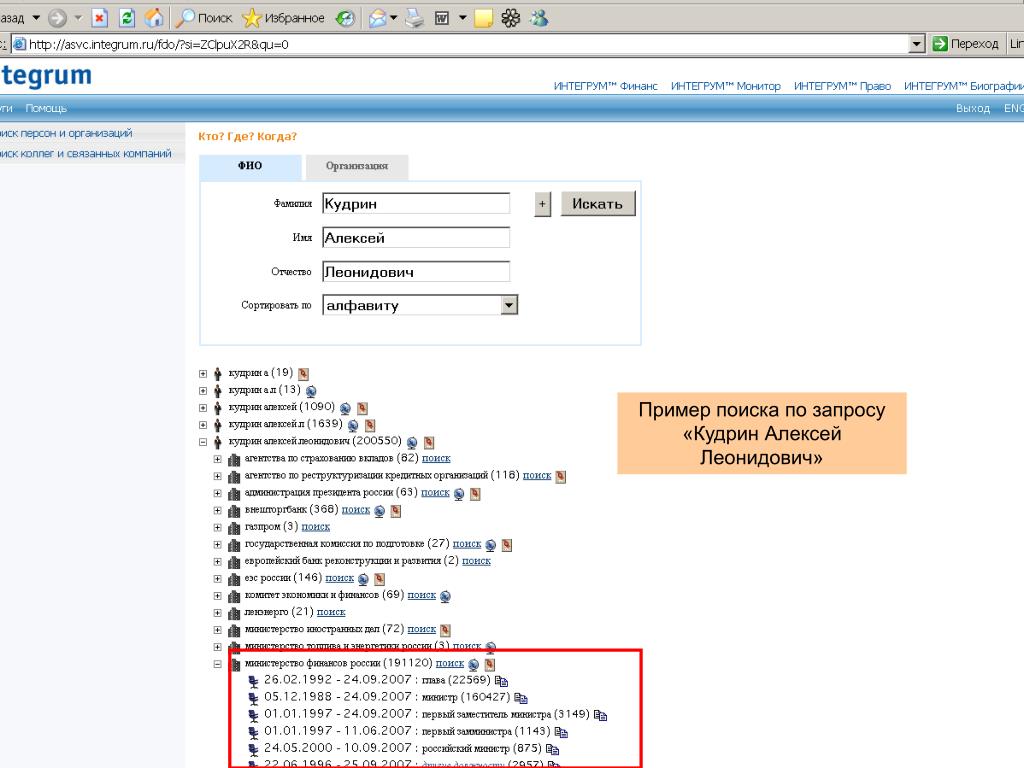The width and height of the screenshot is (1024, 768).
Task: Click copy icon next to глава (22569)
Action: 501,681
